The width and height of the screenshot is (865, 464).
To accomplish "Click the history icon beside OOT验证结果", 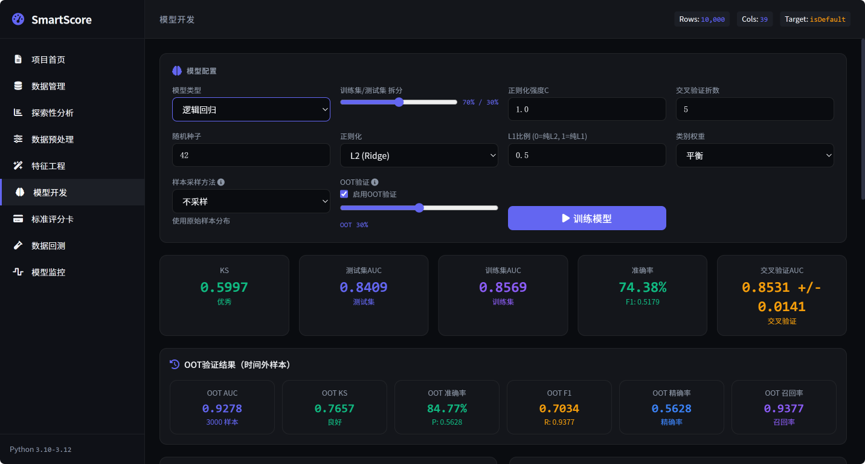I will point(174,364).
